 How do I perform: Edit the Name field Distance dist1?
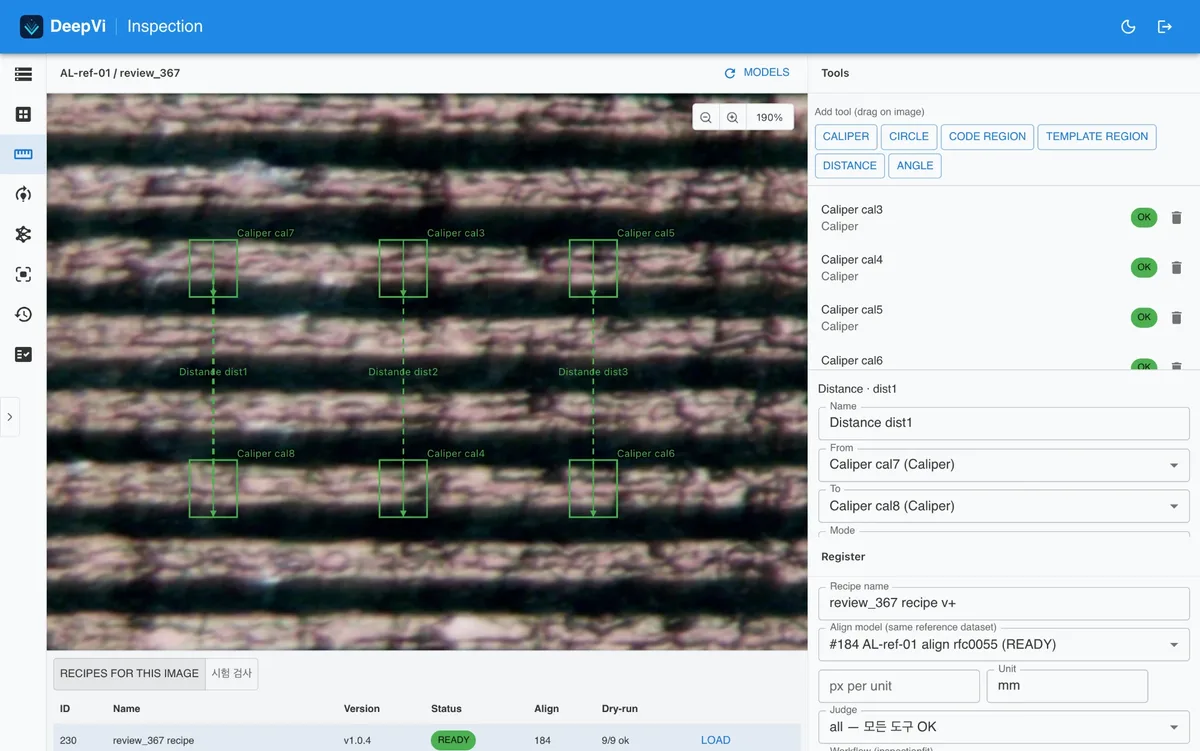click(1004, 423)
